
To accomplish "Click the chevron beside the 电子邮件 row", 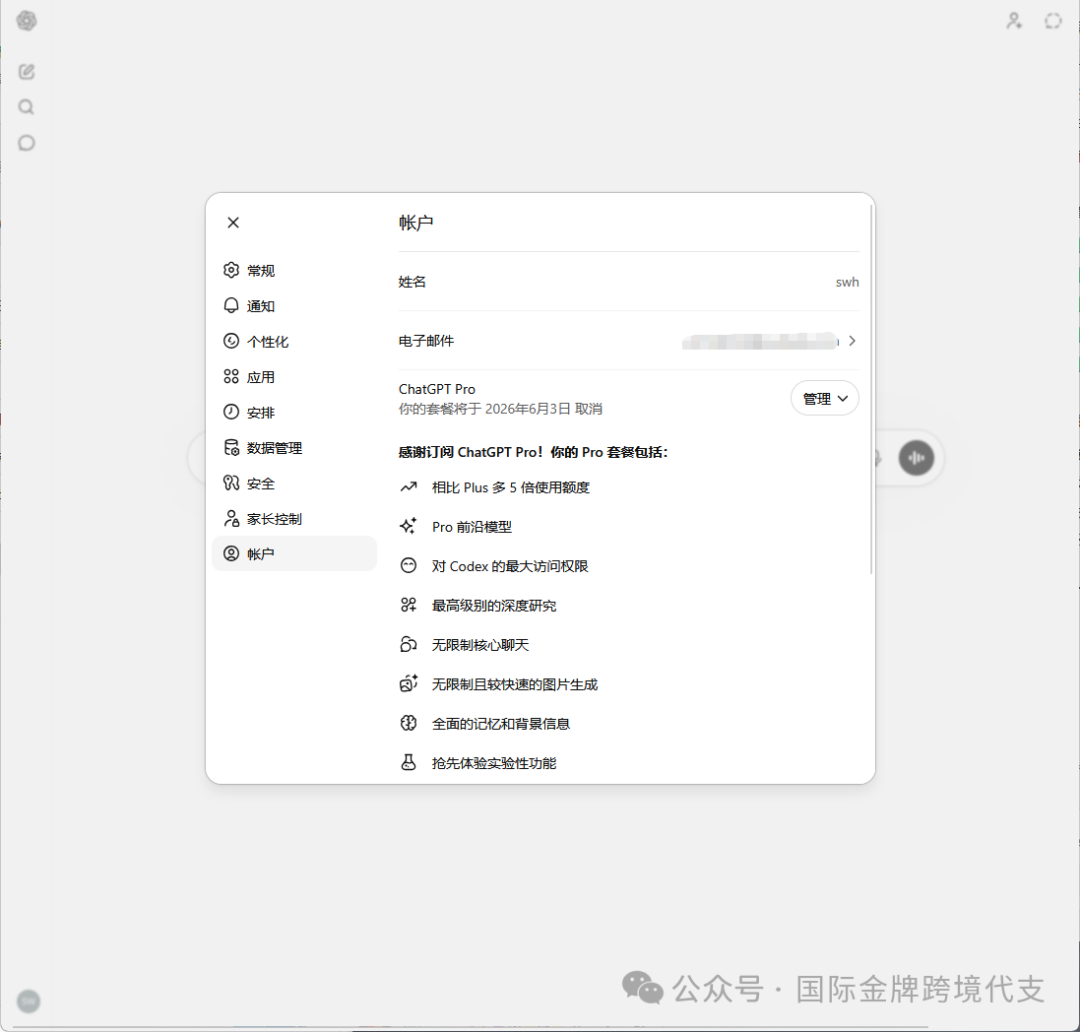I will click(x=852, y=341).
